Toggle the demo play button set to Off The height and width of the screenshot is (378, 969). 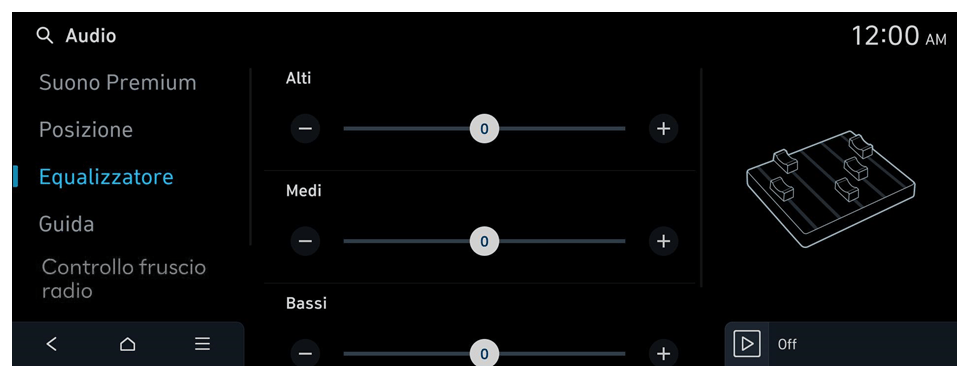point(747,344)
